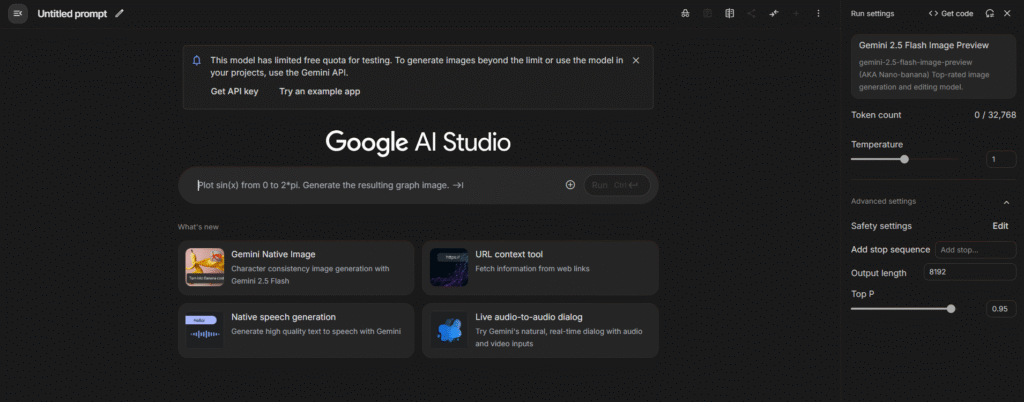Dismiss the free quota notification banner
1024x402 pixels.
tap(636, 60)
